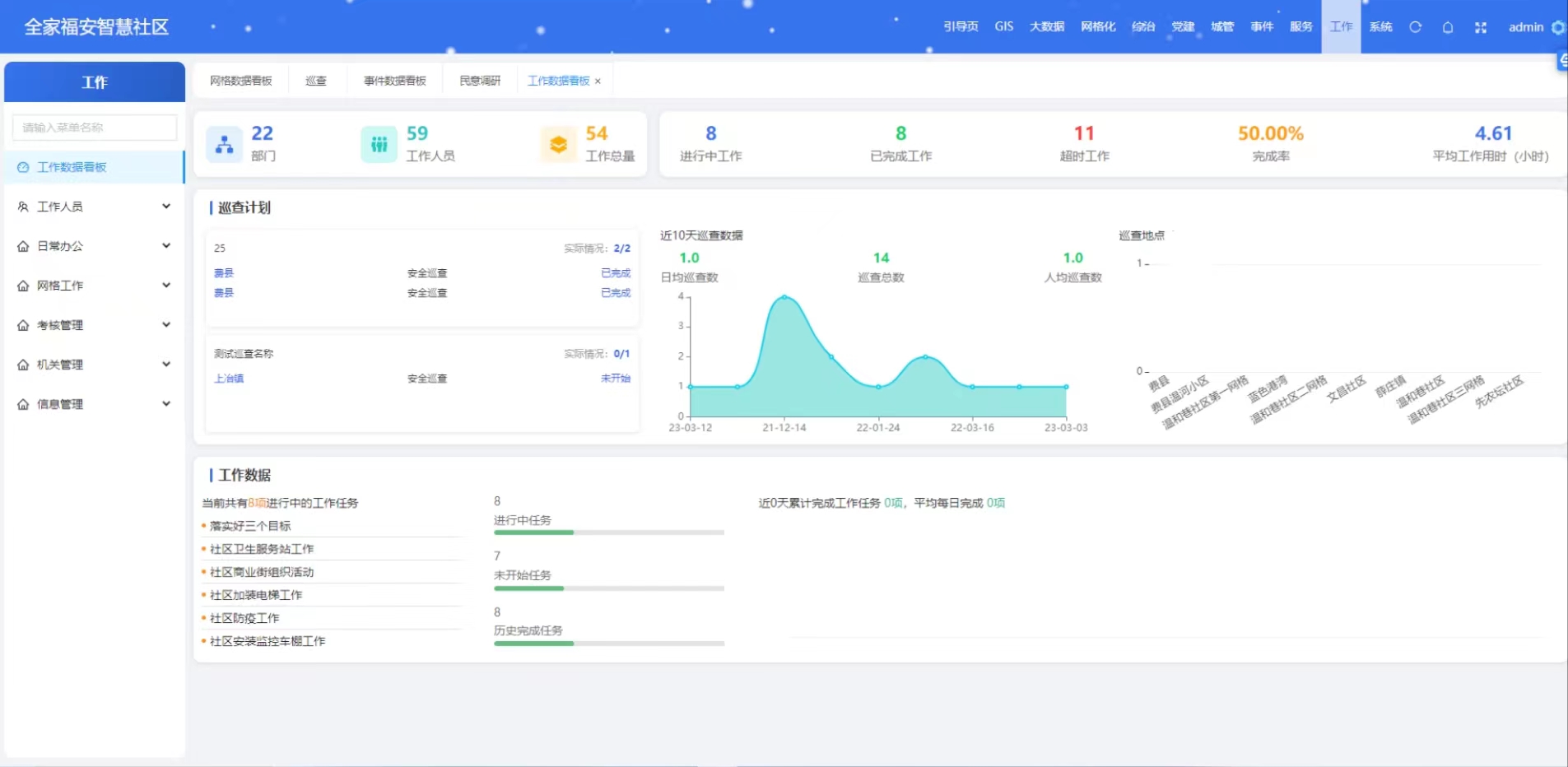Viewport: 1568px width, 767px height.
Task: Click the total work orange icon
Action: point(558,145)
